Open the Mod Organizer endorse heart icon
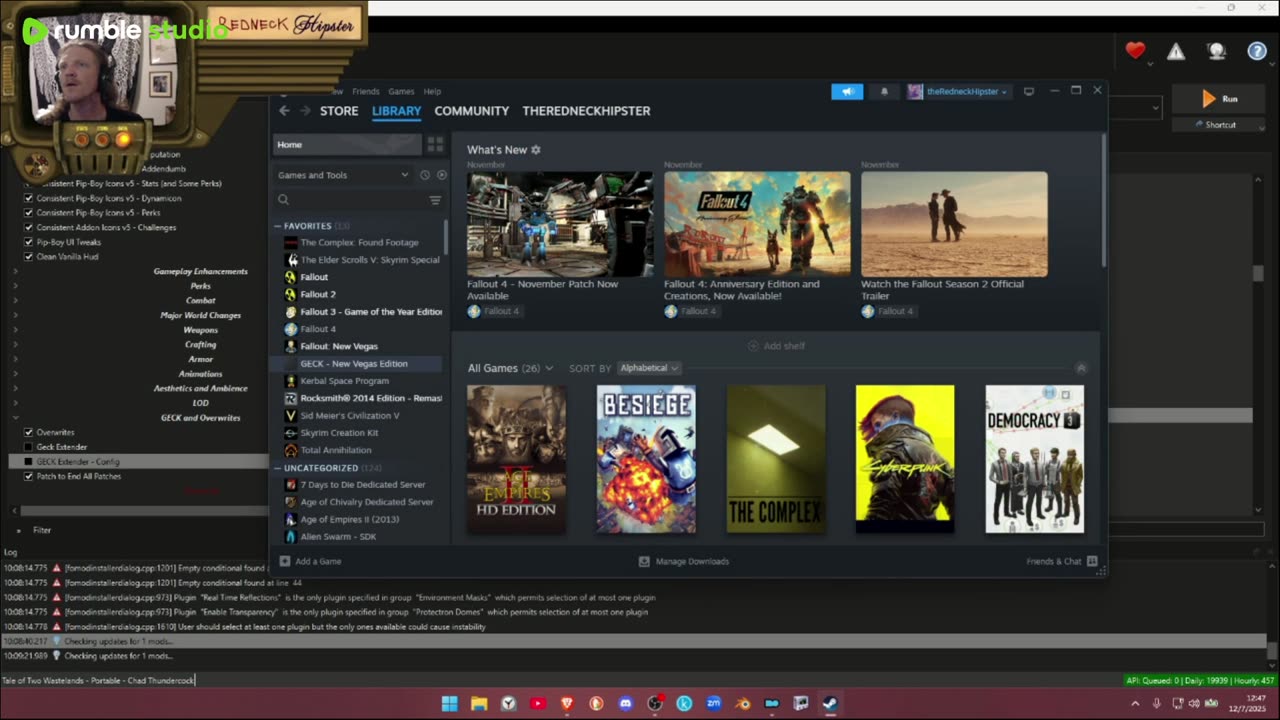Image resolution: width=1280 pixels, height=720 pixels. [x=1135, y=51]
